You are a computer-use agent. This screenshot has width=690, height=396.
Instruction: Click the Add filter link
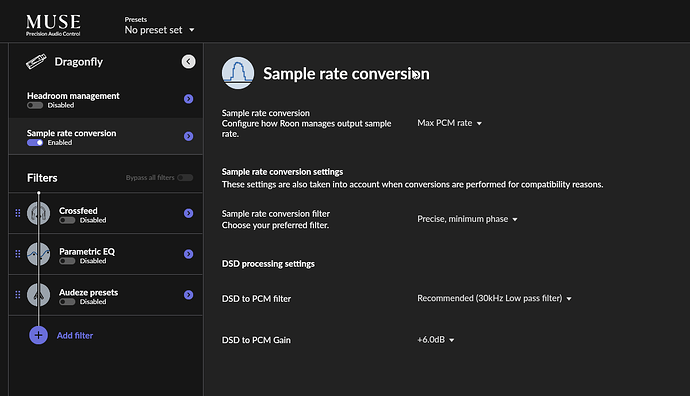75,336
